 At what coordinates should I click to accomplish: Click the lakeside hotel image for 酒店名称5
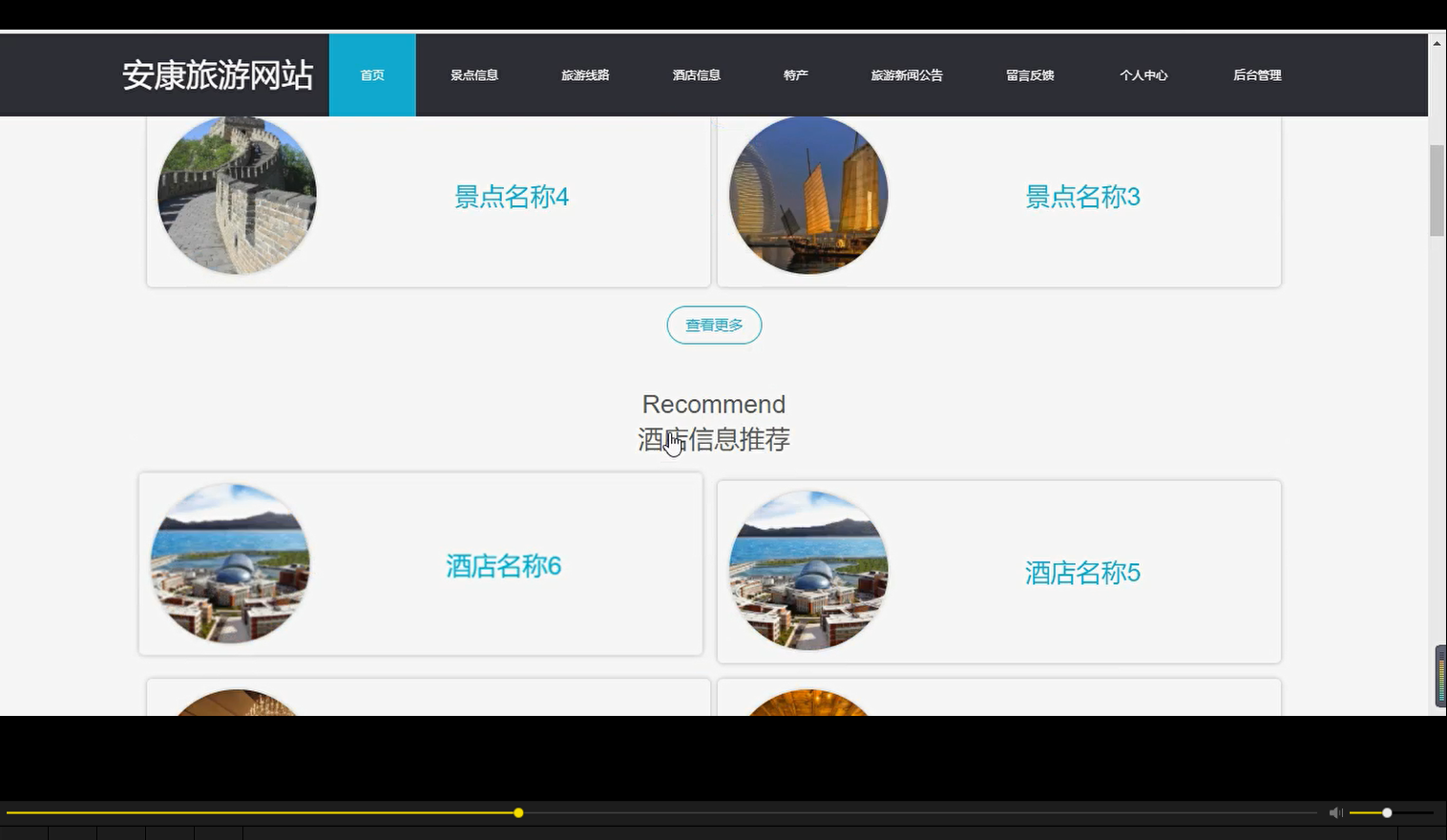click(x=807, y=570)
